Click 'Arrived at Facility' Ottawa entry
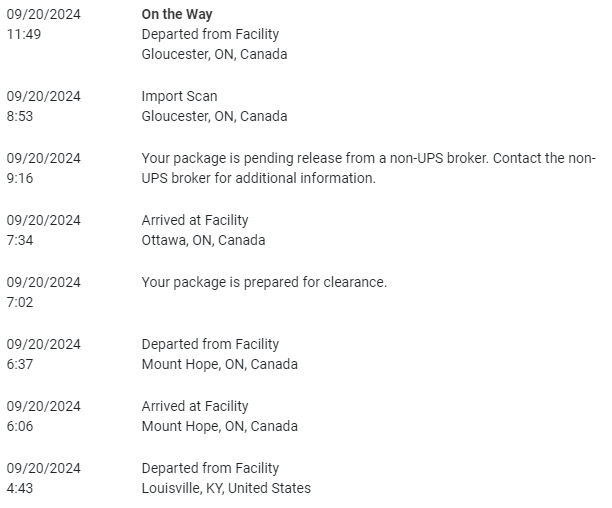612x508 pixels. [x=195, y=220]
